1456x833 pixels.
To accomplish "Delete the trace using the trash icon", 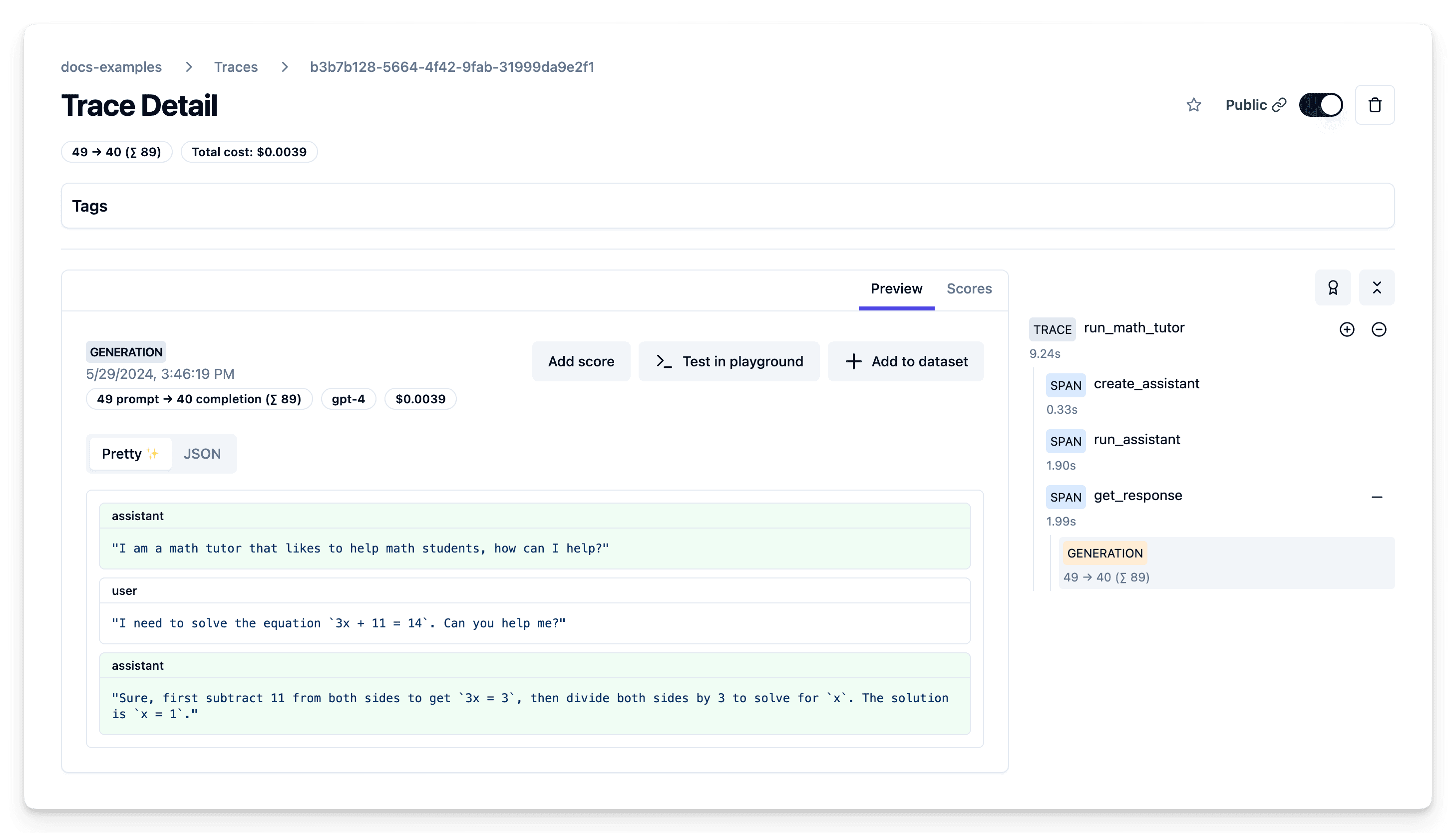I will tap(1375, 105).
